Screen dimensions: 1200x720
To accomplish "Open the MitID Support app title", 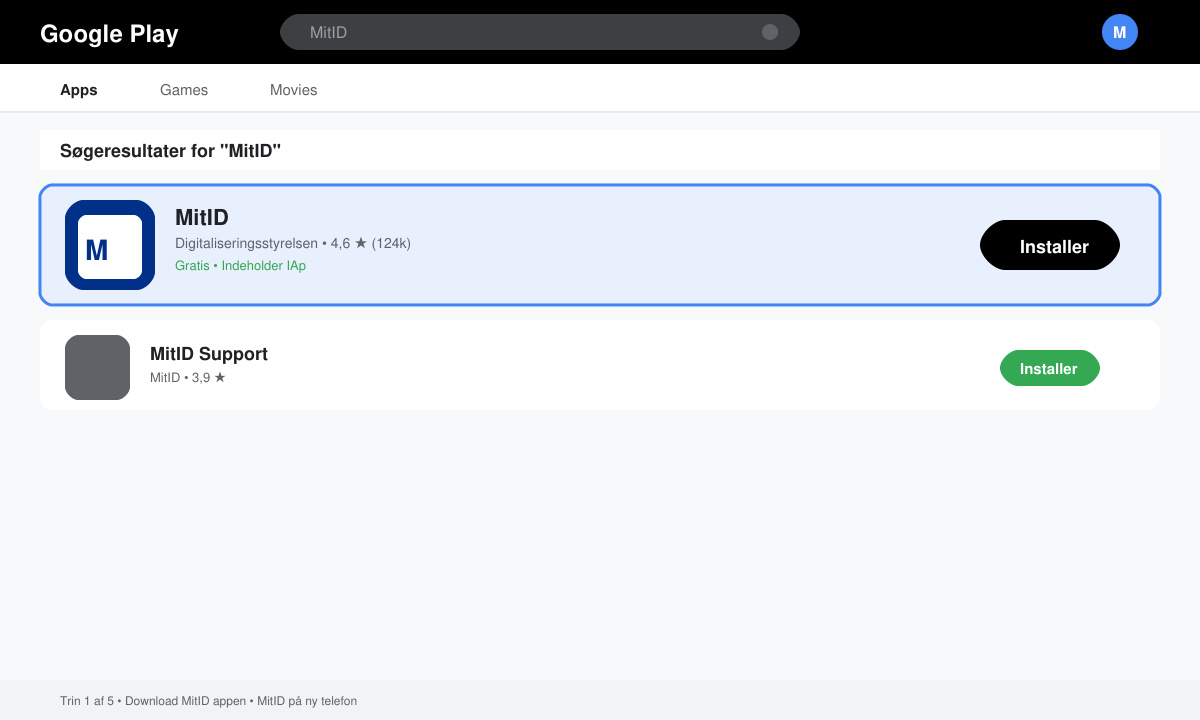I will pos(209,354).
